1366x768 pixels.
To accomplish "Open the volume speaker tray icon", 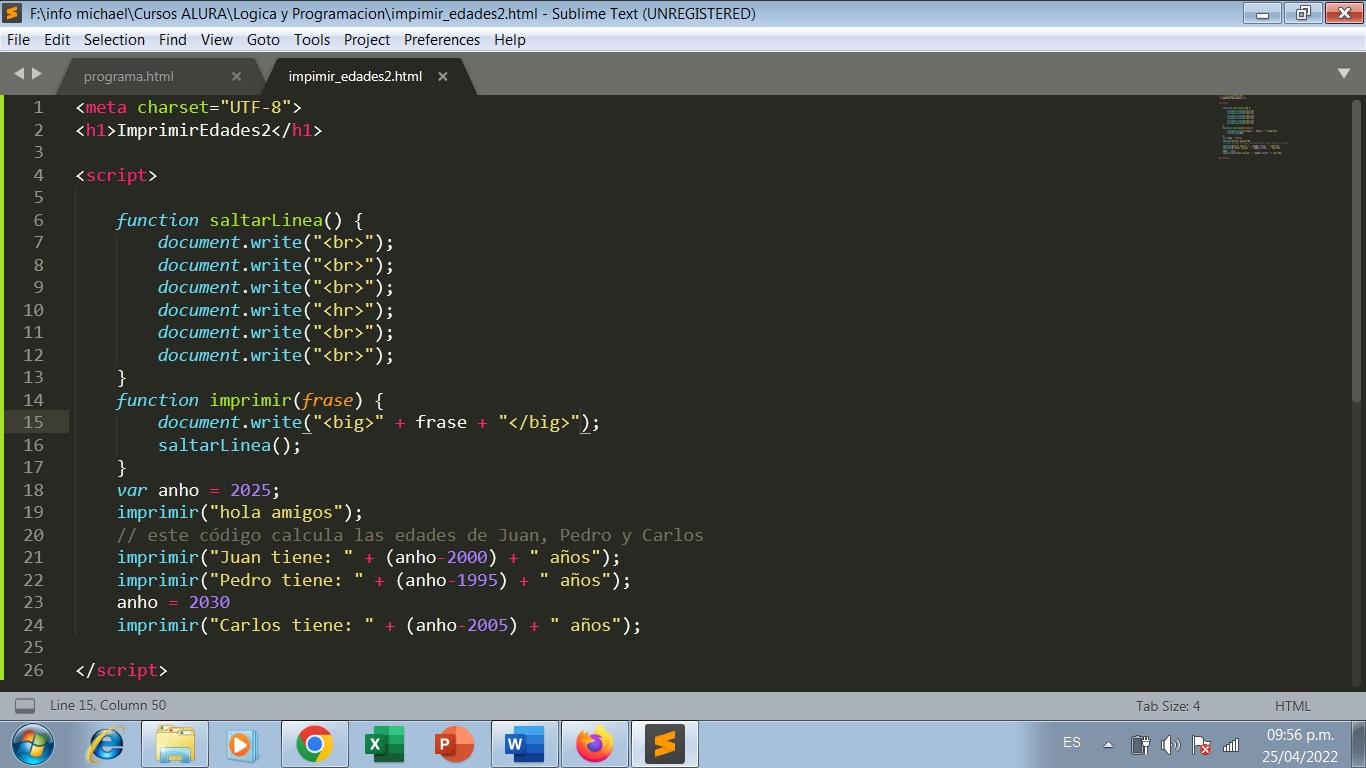I will pyautogui.click(x=1171, y=745).
